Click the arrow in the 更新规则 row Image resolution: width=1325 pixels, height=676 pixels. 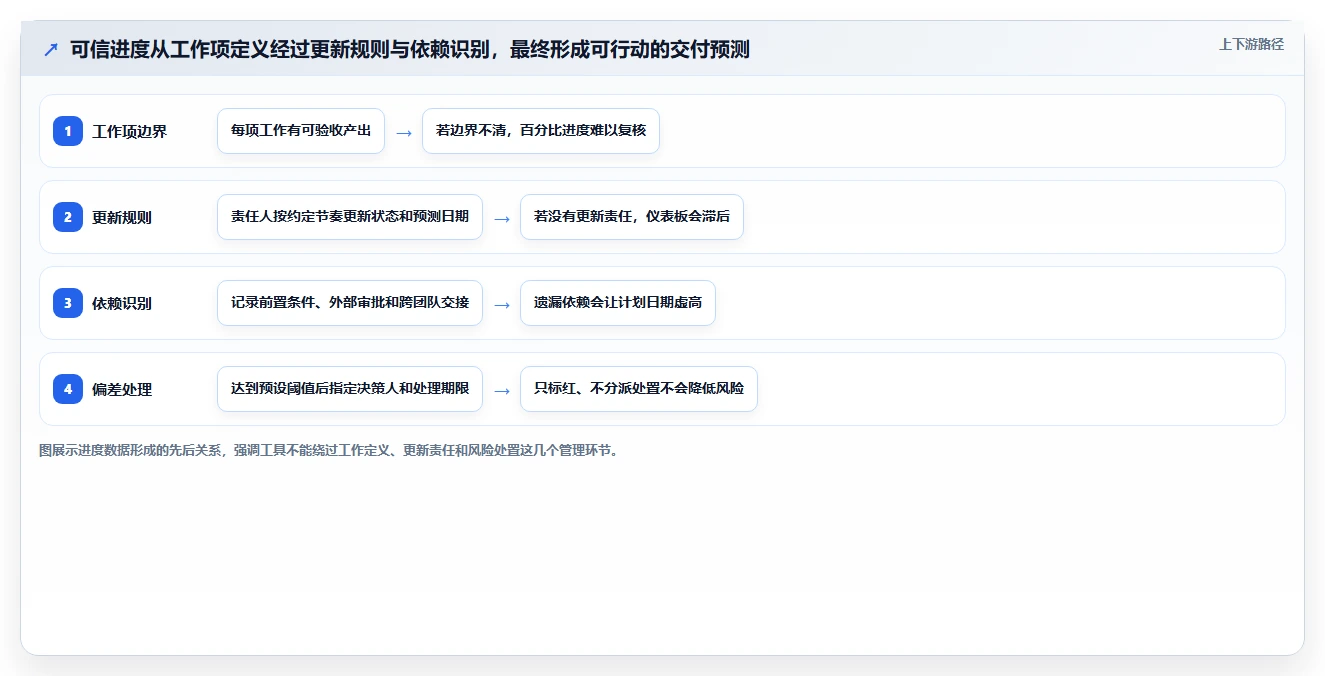[x=502, y=218]
